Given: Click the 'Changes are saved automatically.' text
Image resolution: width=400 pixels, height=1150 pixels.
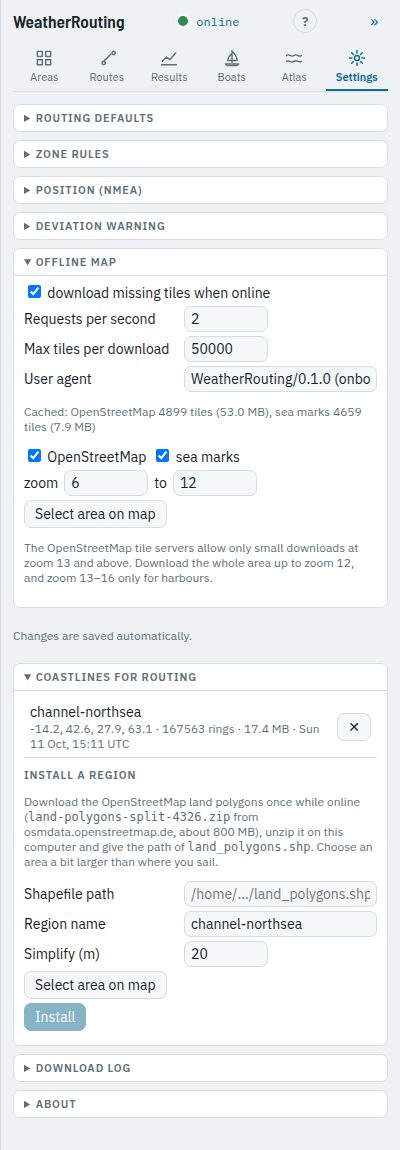Looking at the screenshot, I should [x=103, y=636].
